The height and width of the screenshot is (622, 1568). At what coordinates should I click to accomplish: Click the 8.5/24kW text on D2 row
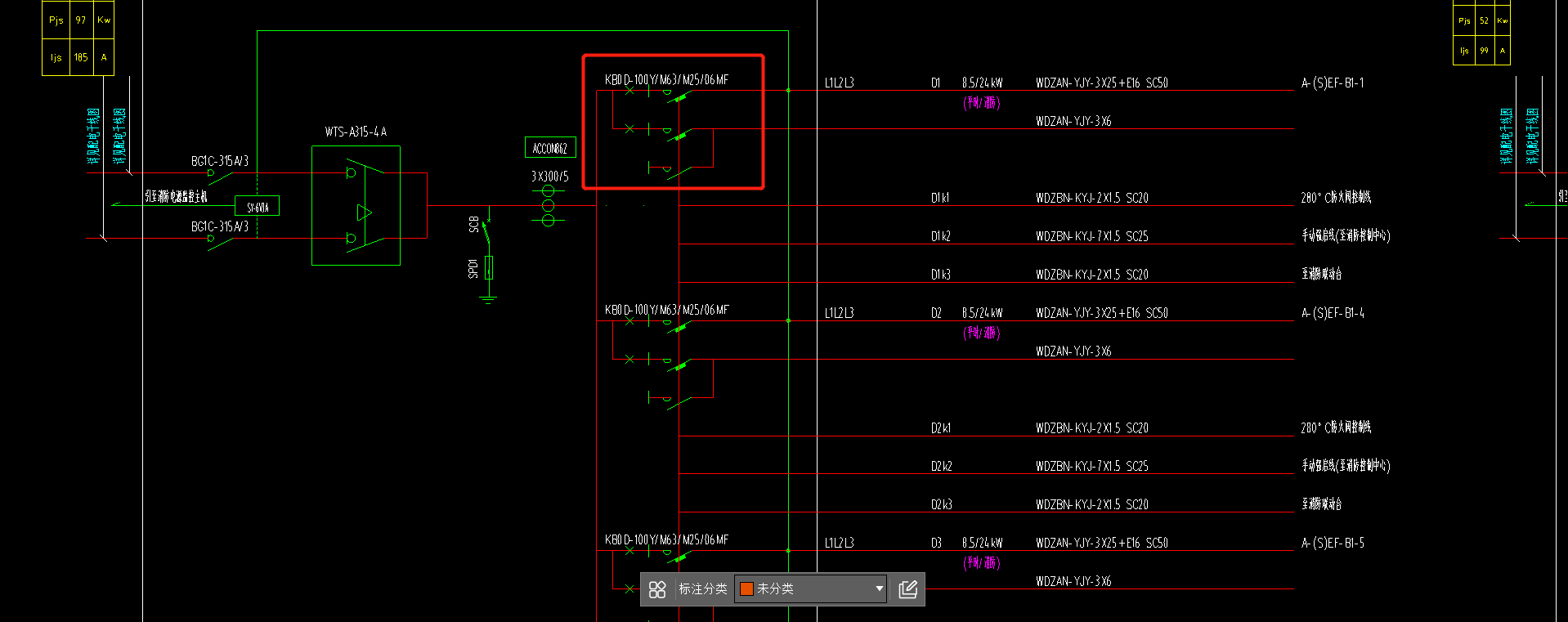point(982,313)
